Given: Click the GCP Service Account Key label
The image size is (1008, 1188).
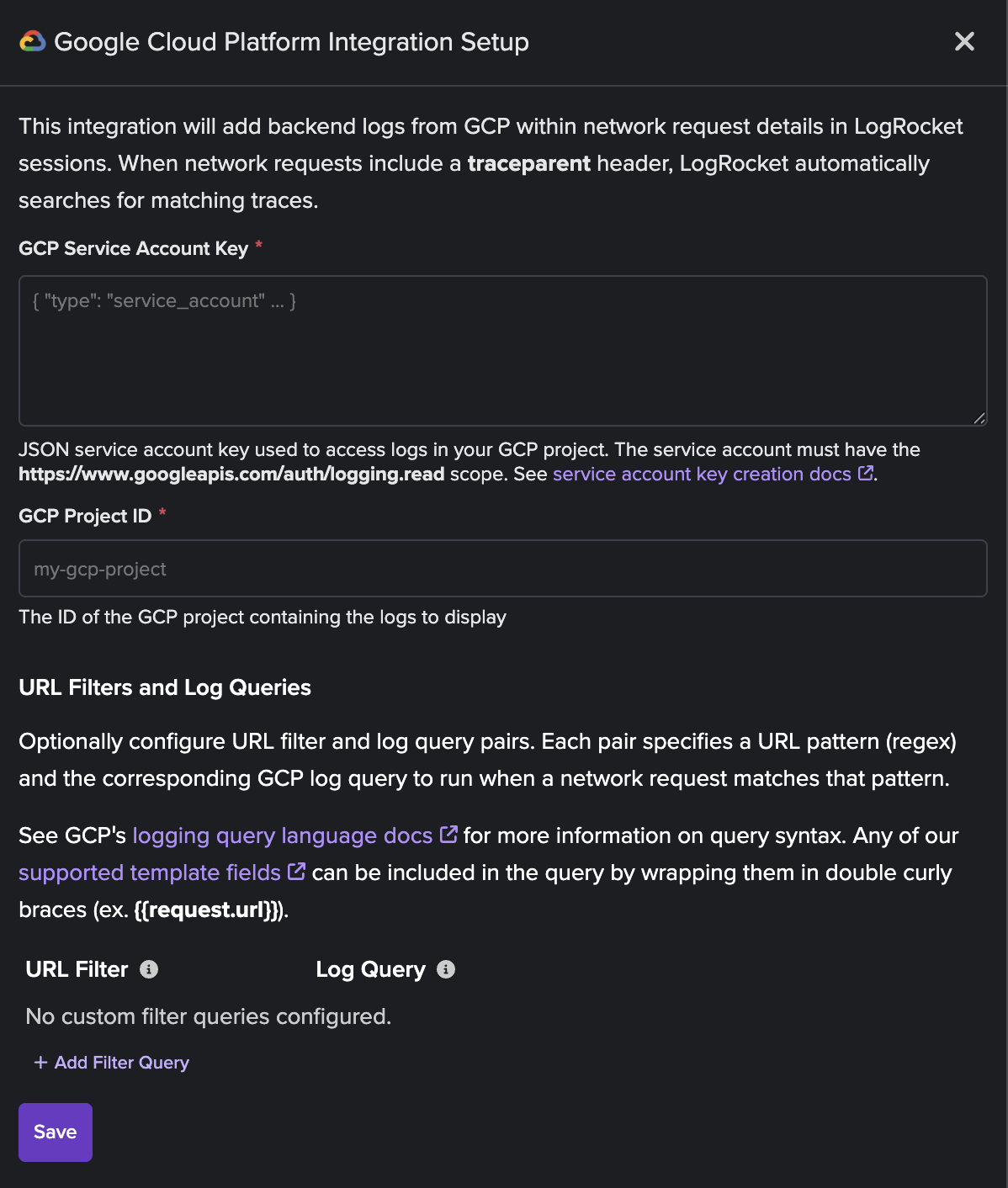Looking at the screenshot, I should point(134,248).
